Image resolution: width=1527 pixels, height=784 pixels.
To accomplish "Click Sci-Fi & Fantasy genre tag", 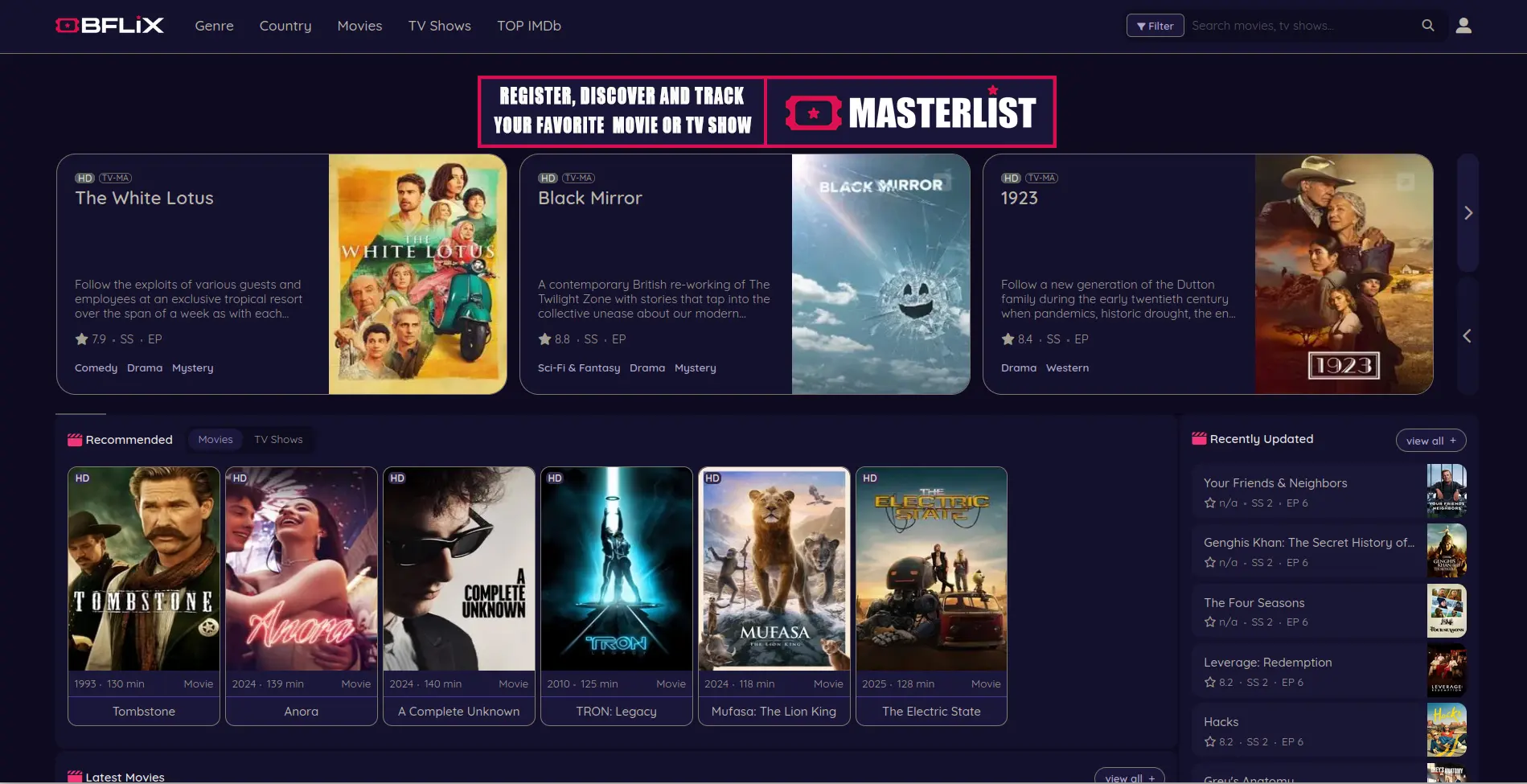I will coord(579,368).
